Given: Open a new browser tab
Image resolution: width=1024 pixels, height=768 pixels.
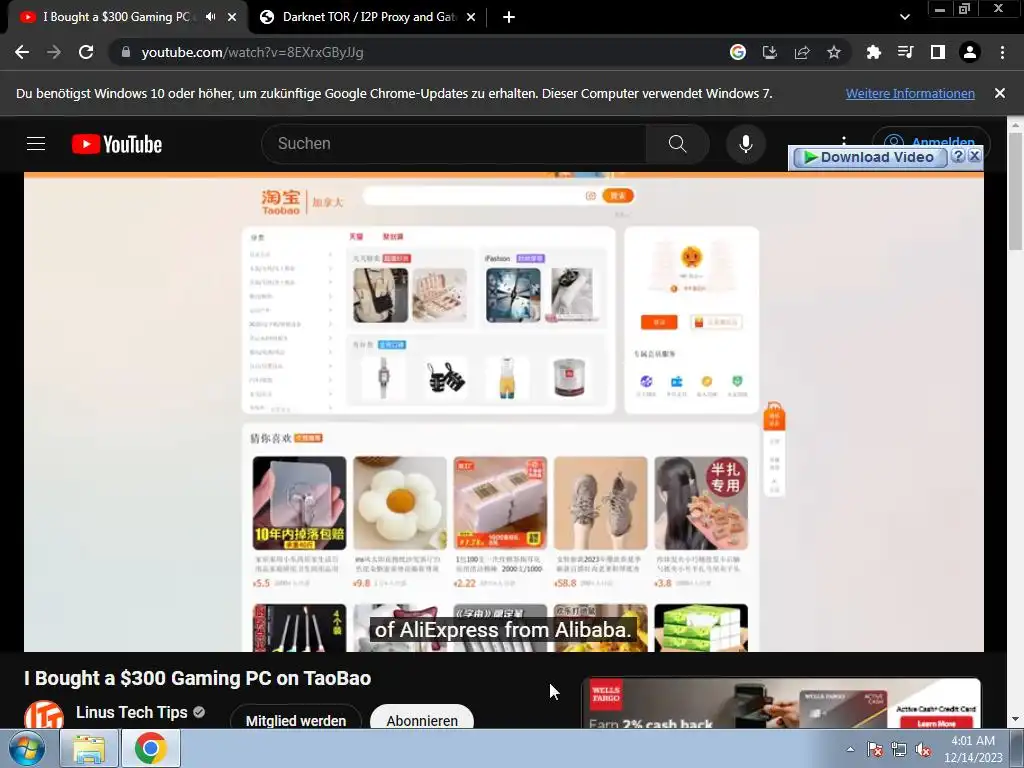Looking at the screenshot, I should 509,17.
